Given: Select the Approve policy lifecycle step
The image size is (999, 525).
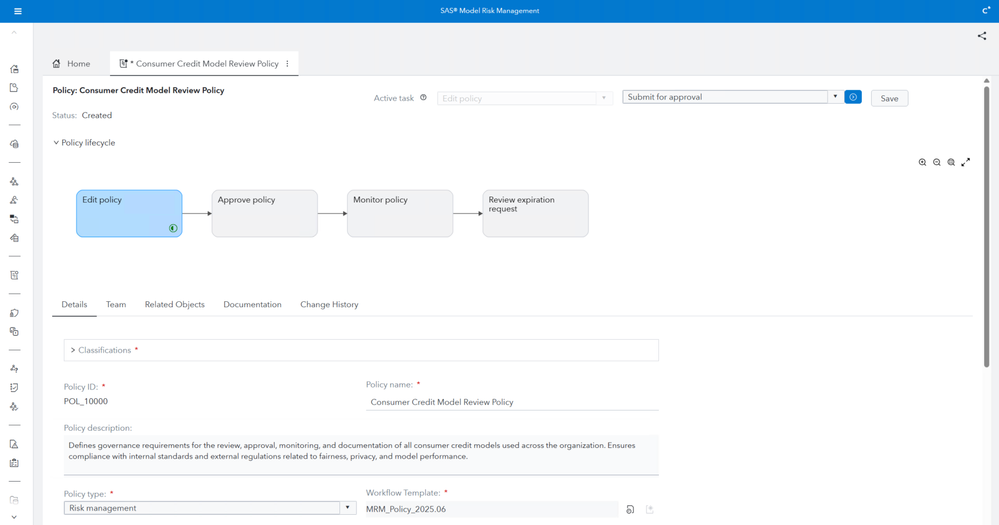Looking at the screenshot, I should 264,213.
